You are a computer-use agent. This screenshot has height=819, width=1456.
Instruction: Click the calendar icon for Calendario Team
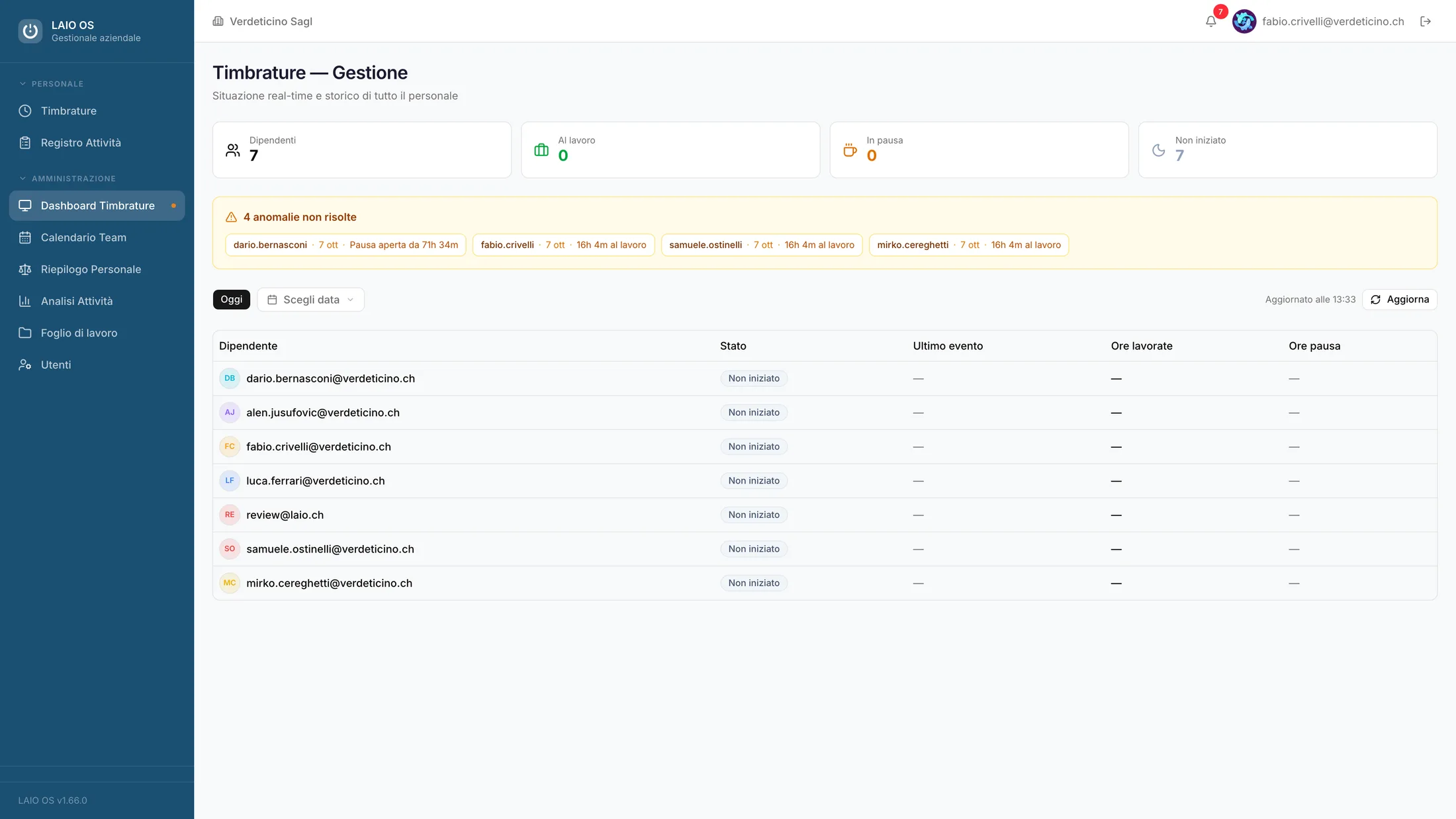(25, 237)
